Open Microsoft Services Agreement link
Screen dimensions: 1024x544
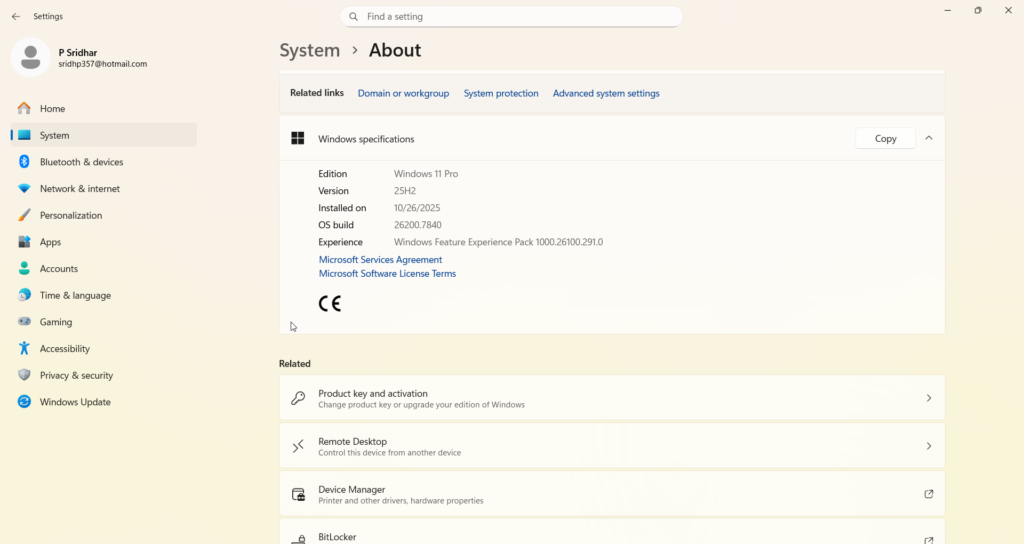[x=380, y=259]
